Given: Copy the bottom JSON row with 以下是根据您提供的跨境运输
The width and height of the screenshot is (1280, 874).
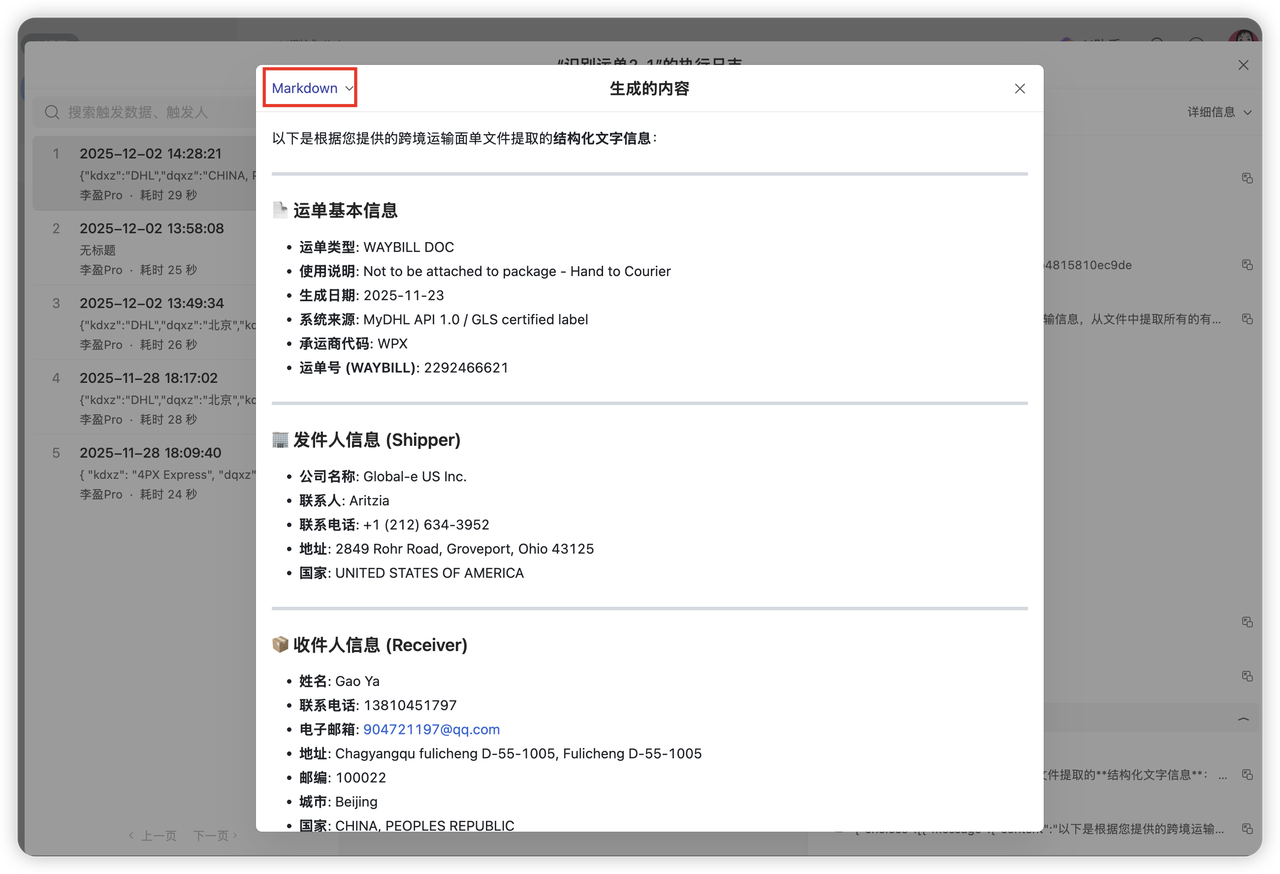Looking at the screenshot, I should 1247,829.
